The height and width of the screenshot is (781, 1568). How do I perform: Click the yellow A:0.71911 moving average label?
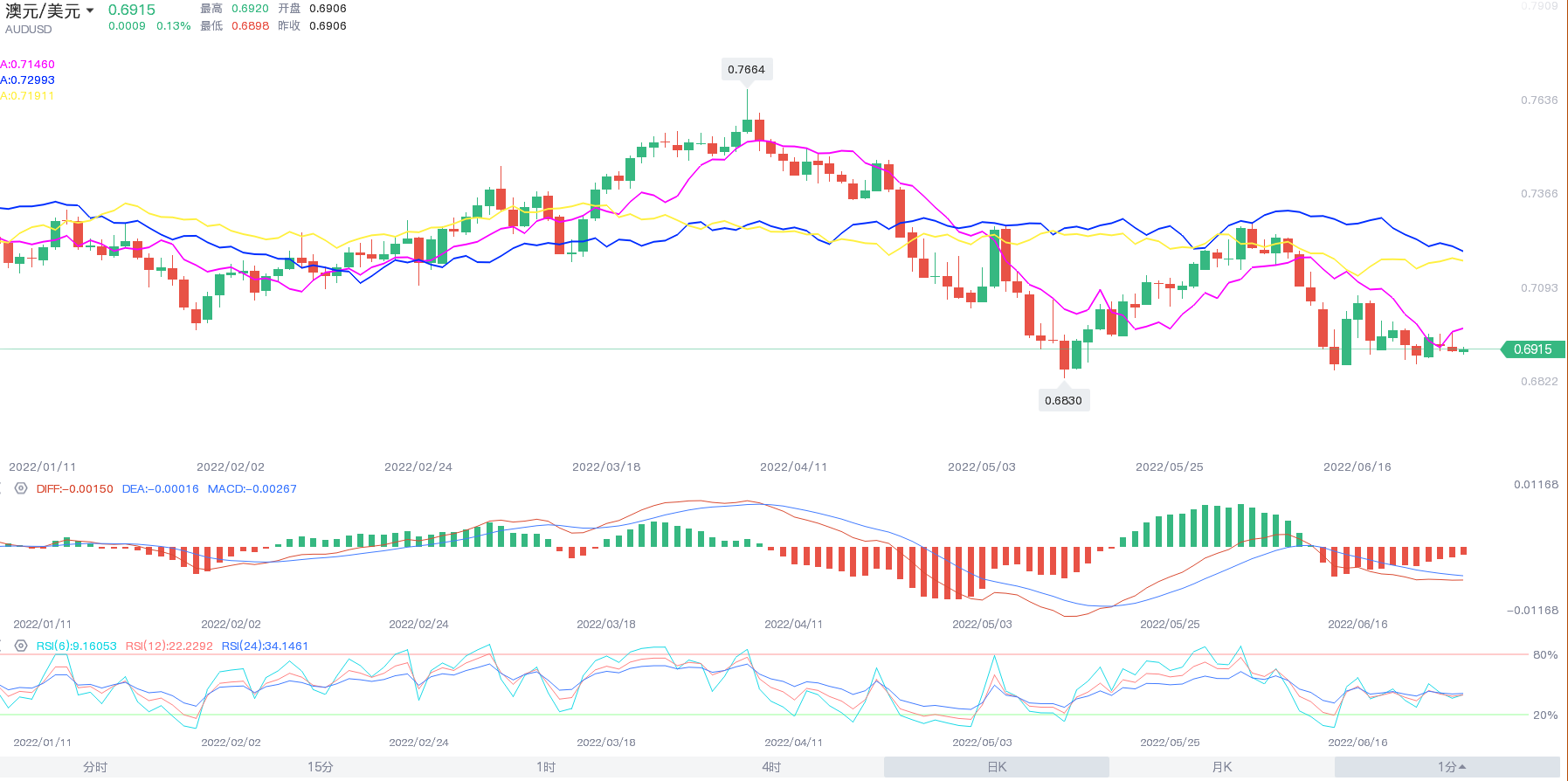(x=27, y=96)
